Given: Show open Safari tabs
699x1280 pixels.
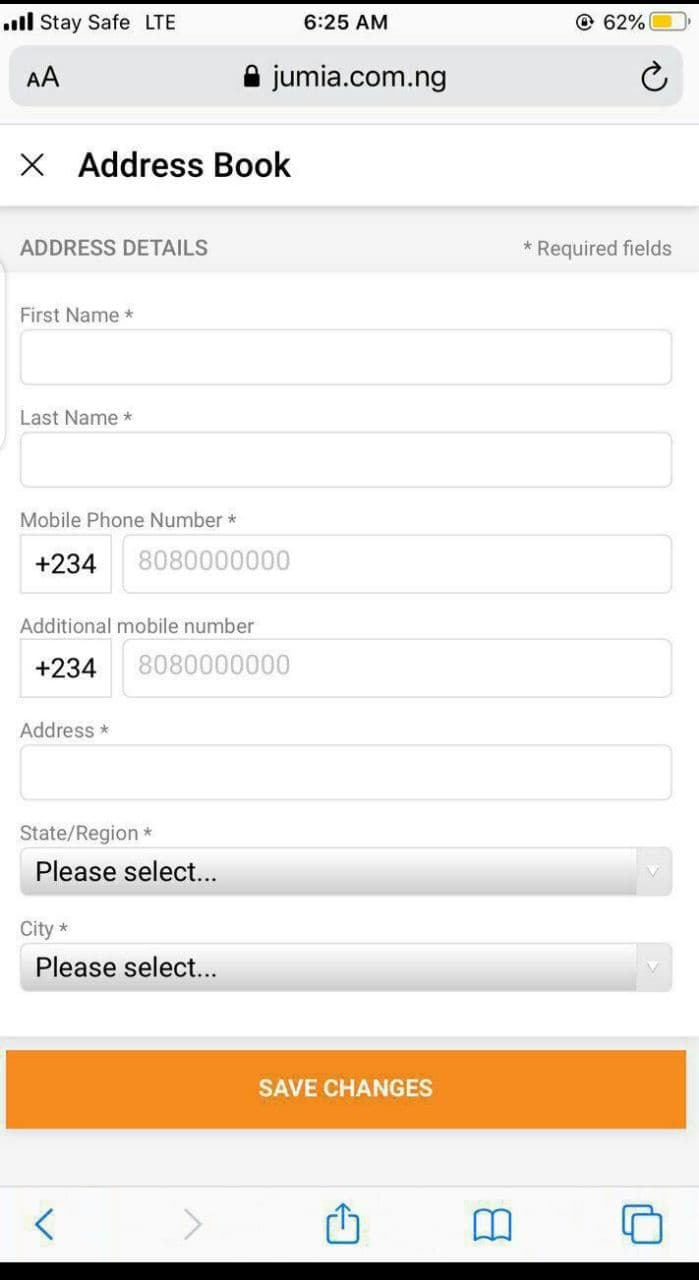Looking at the screenshot, I should [x=641, y=1223].
